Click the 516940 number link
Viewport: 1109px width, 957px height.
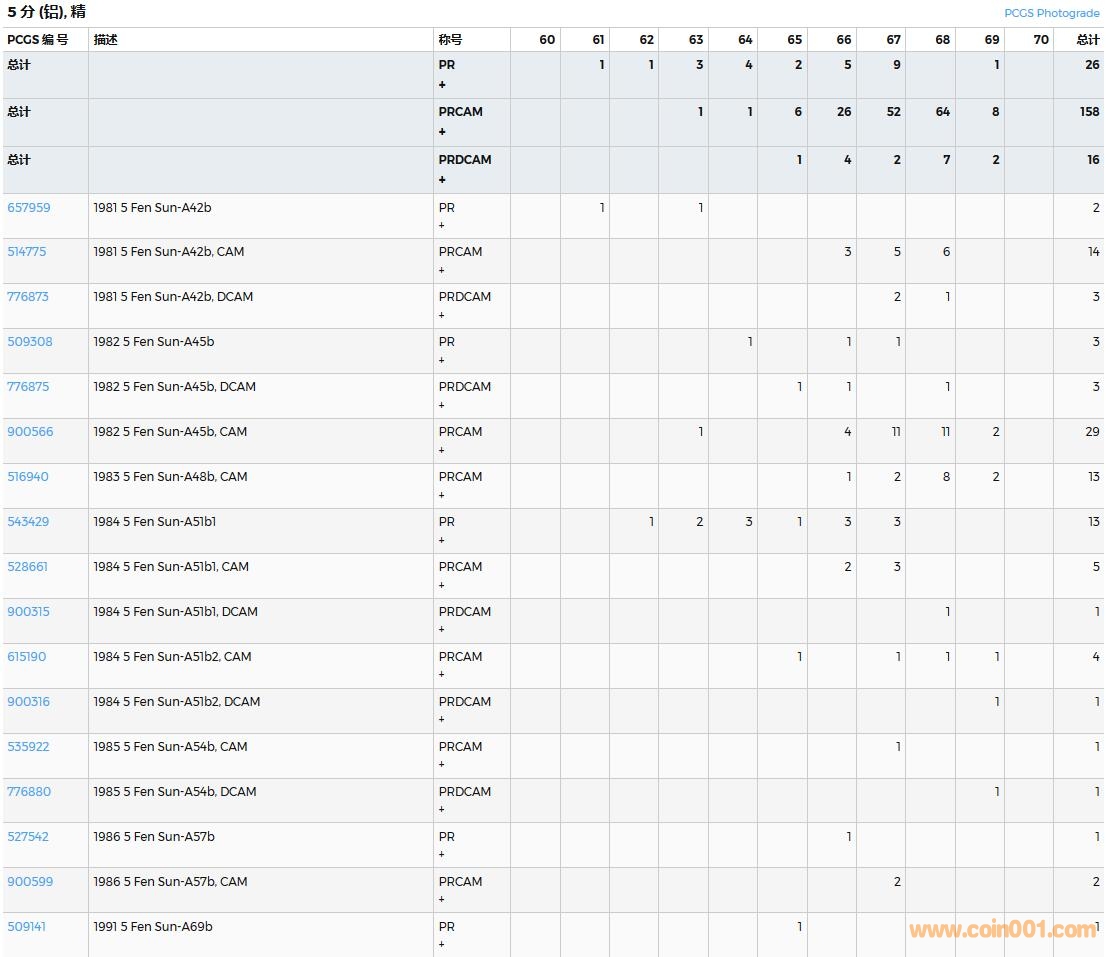coord(28,477)
